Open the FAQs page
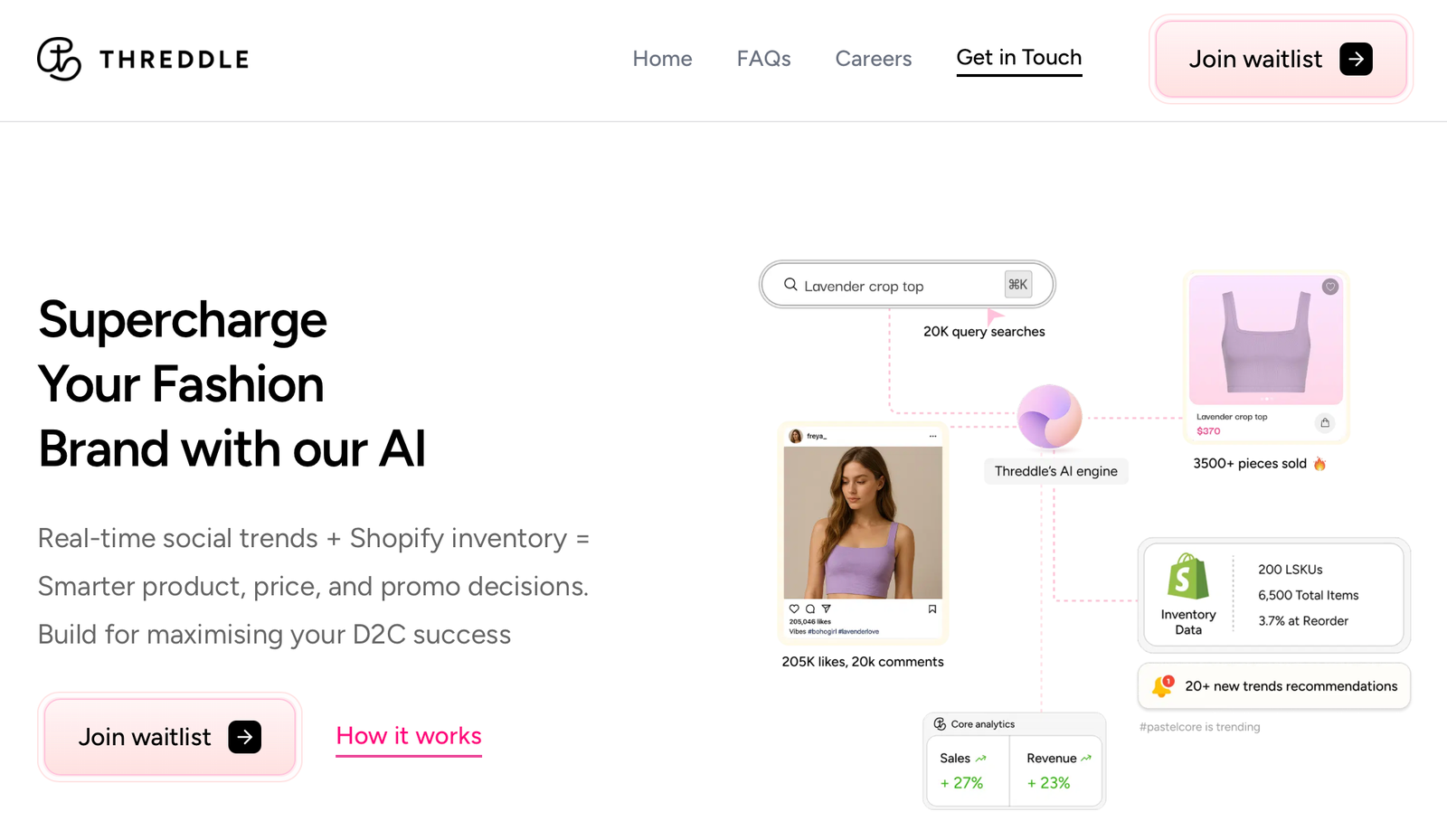This screenshot has height=840, width=1447. pyautogui.click(x=763, y=59)
